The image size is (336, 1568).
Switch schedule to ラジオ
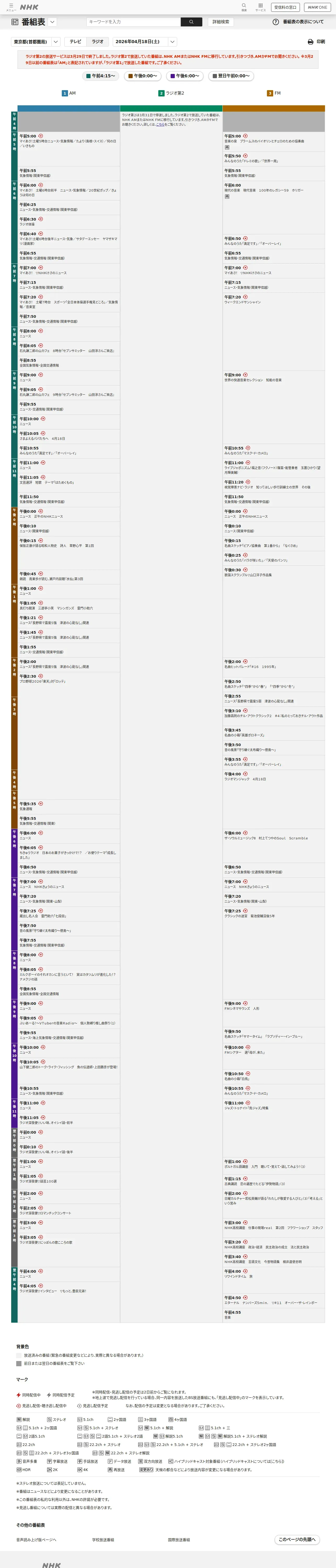click(x=98, y=42)
